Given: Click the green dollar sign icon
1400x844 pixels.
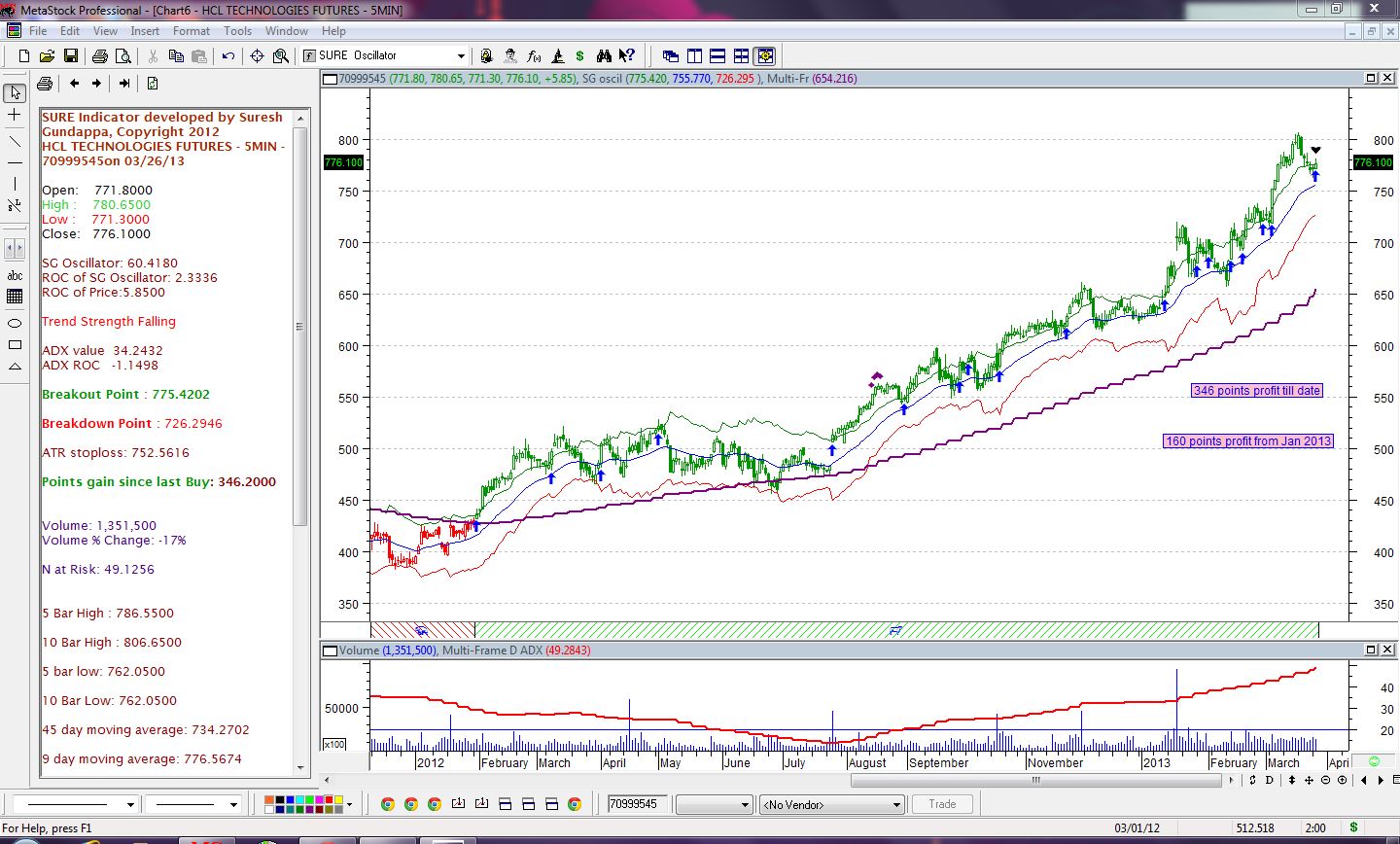Looking at the screenshot, I should point(580,56).
